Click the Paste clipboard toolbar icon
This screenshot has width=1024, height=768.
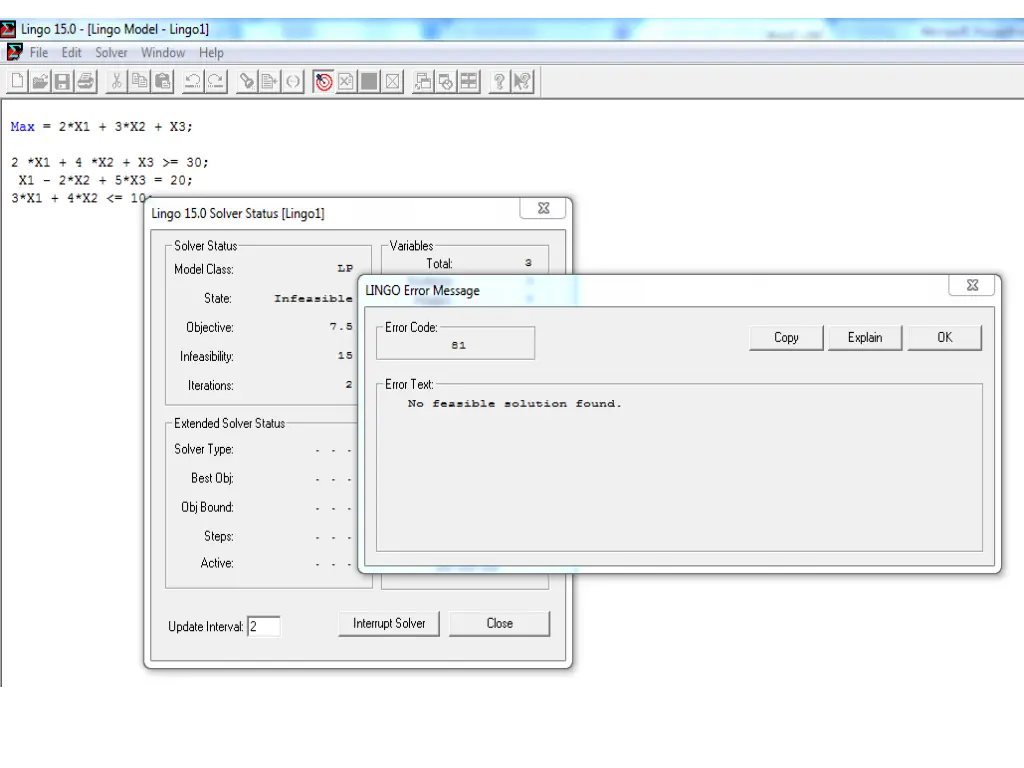162,82
